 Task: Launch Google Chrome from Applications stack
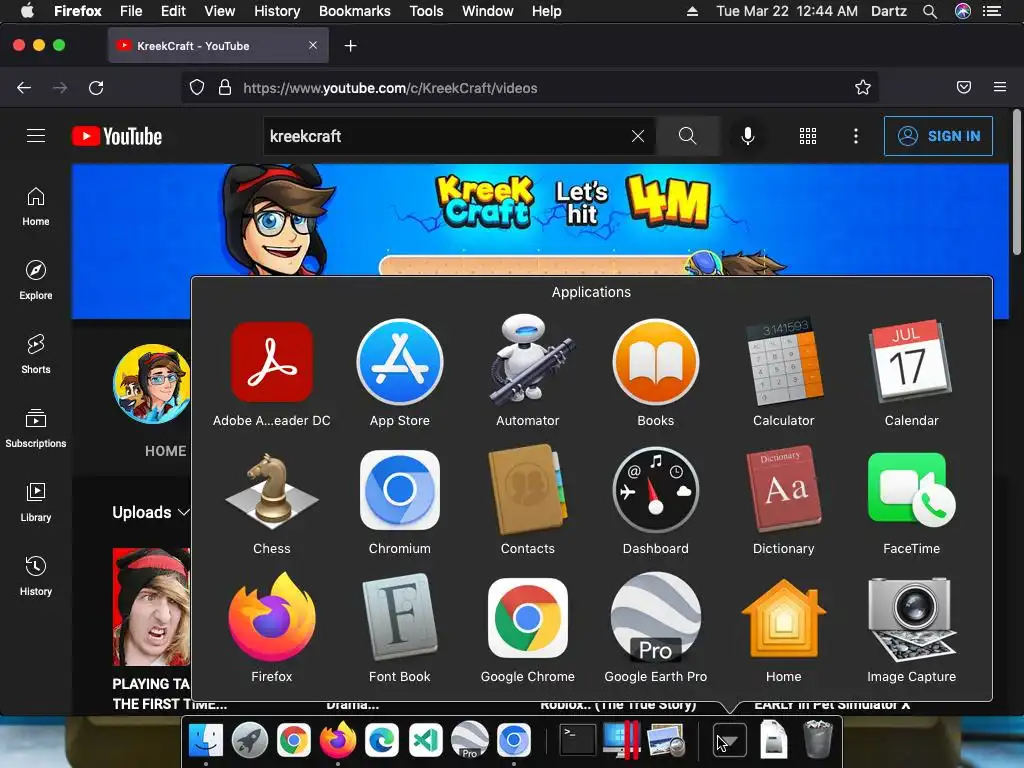[x=528, y=618]
